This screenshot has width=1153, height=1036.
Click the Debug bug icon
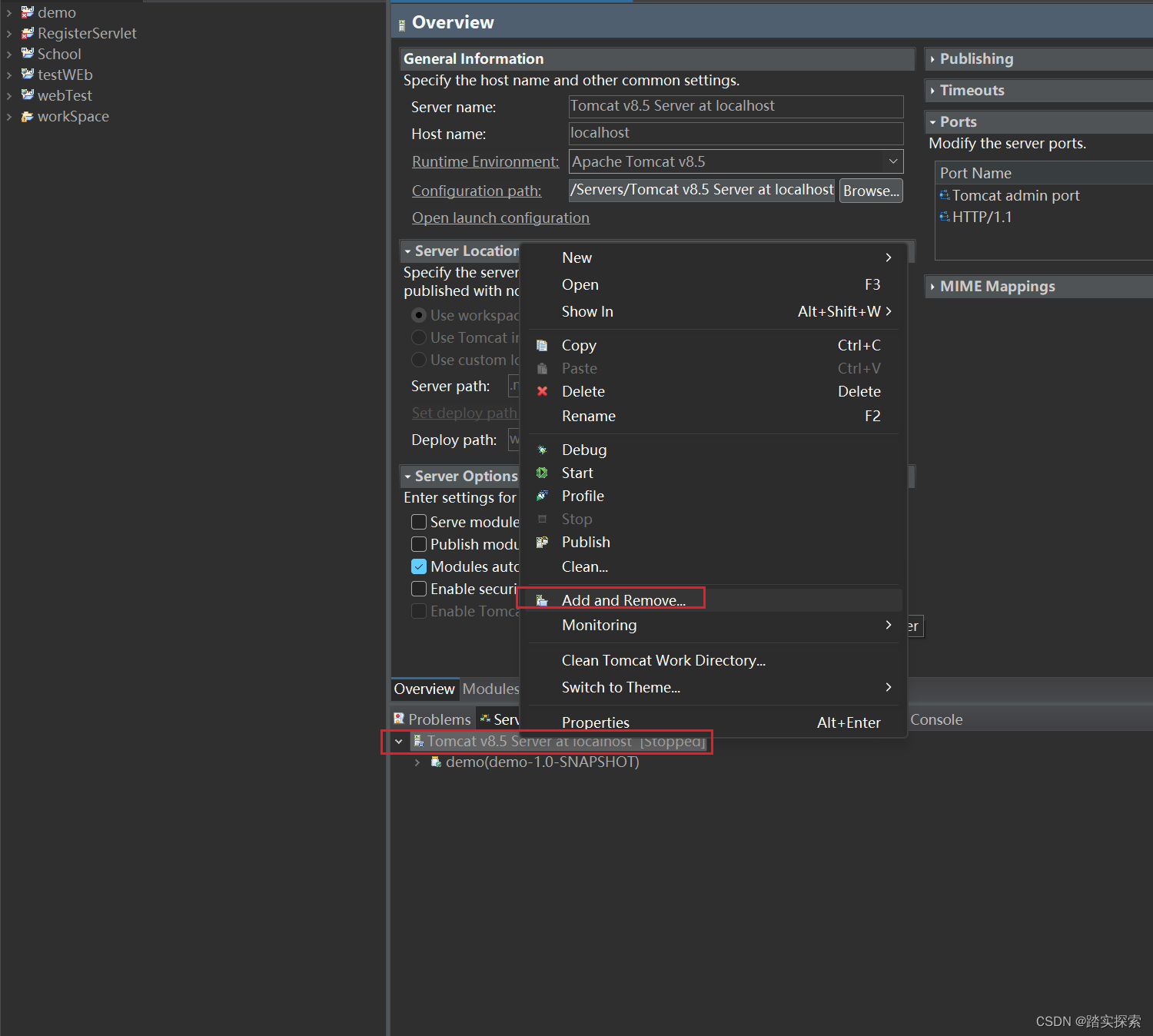(x=542, y=450)
